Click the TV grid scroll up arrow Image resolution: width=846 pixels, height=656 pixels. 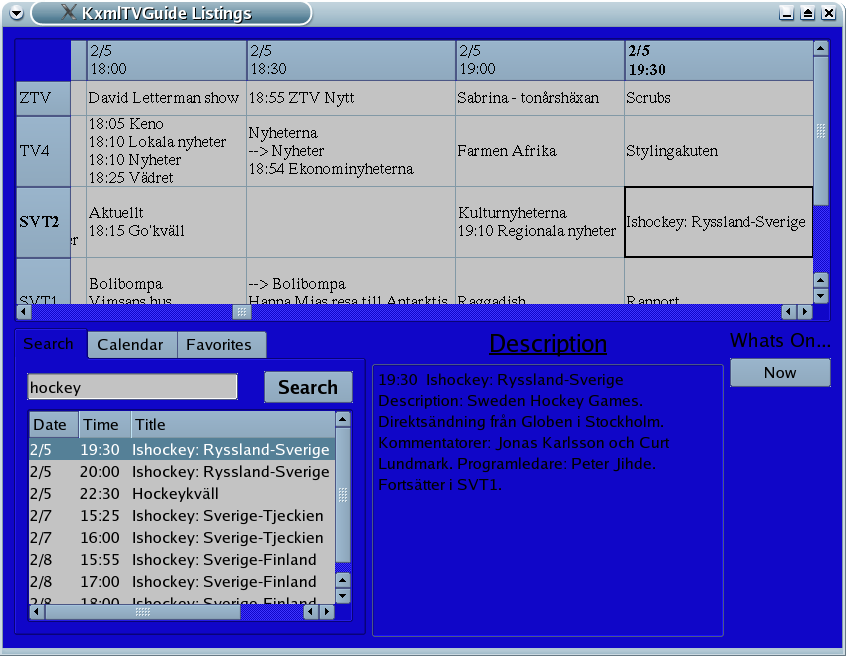point(821,49)
